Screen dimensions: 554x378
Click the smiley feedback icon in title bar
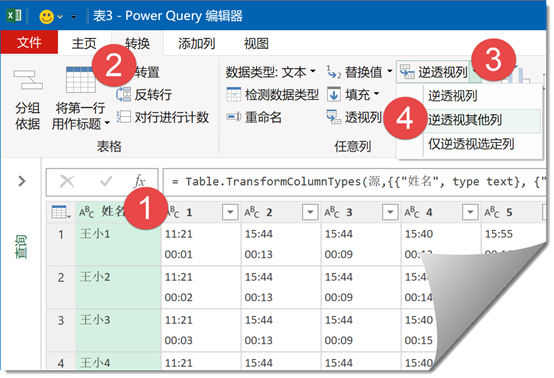46,16
